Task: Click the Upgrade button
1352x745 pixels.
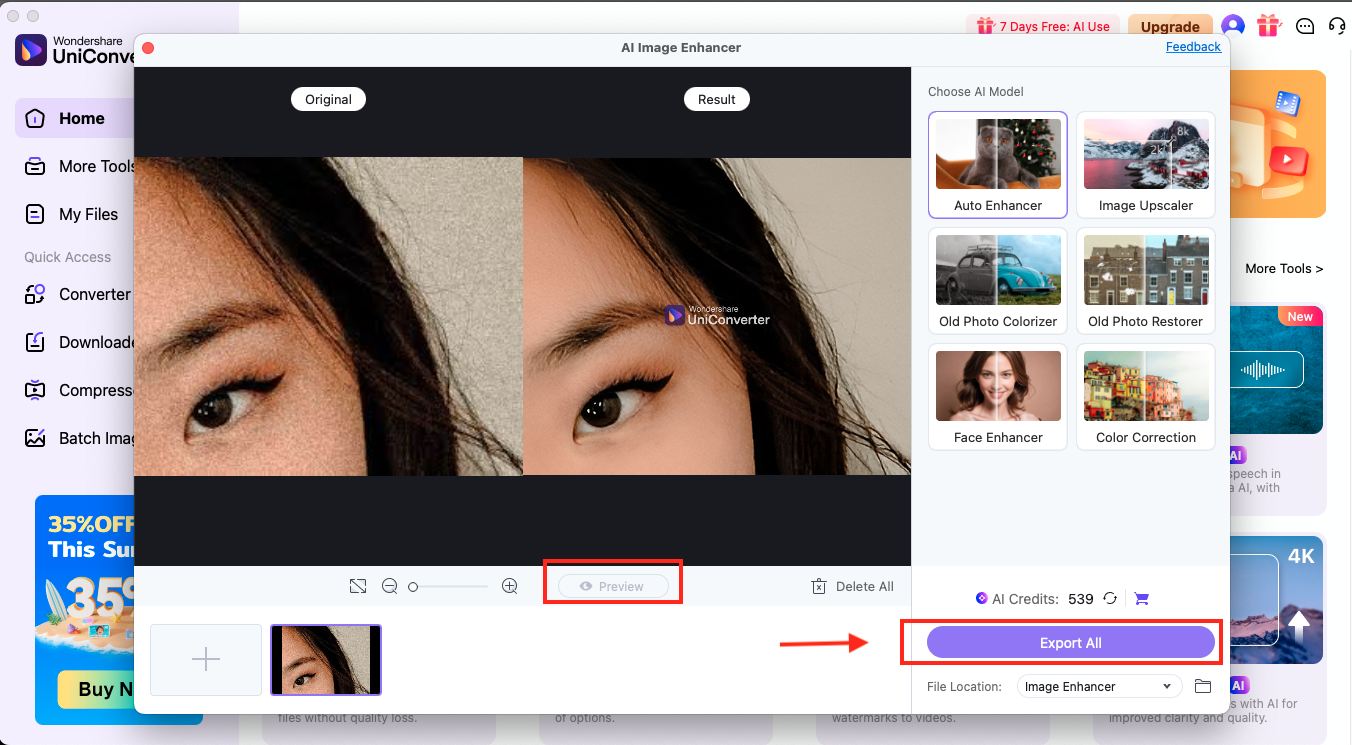Action: point(1170,26)
